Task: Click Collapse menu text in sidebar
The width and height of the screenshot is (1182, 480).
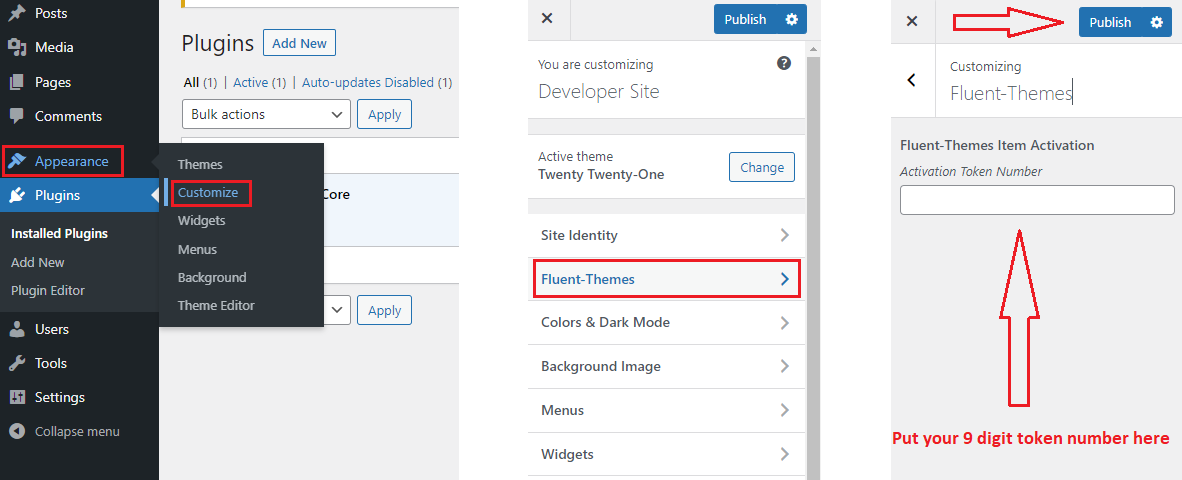Action: 77,432
